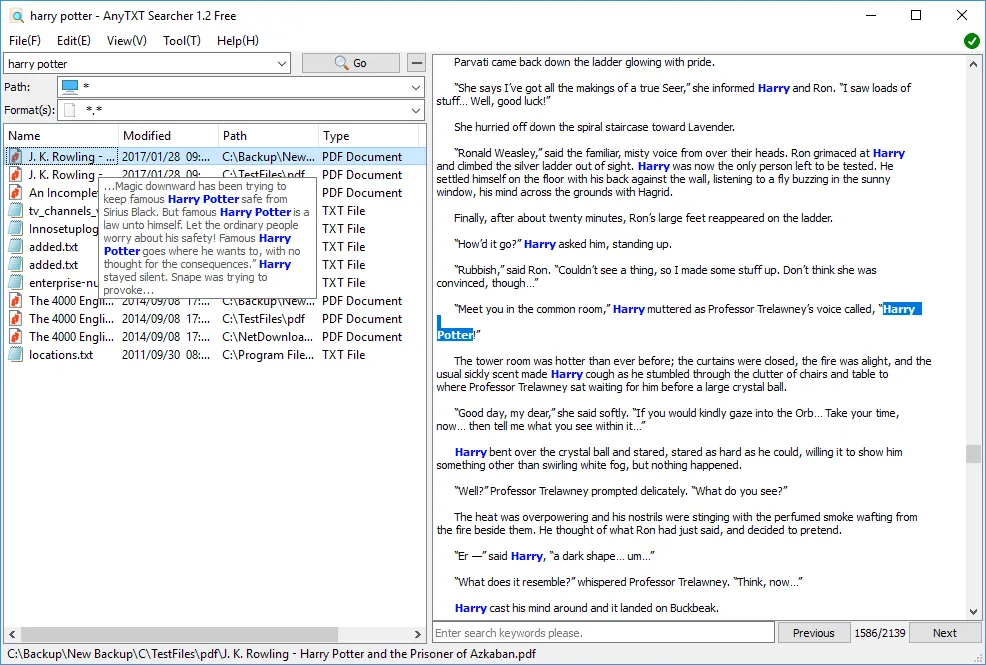986x665 pixels.
Task: Click text file icon of tv_channels row
Action: click(16, 211)
